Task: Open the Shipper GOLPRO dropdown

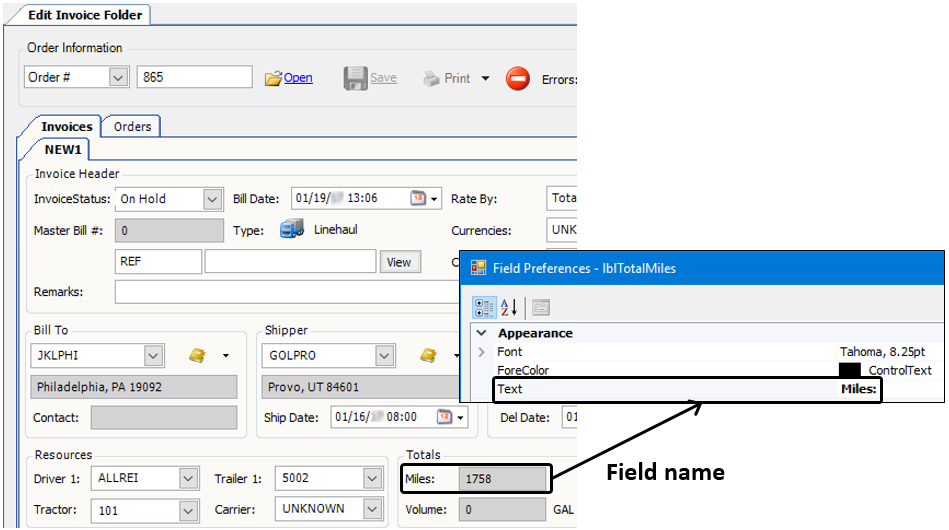Action: pos(384,356)
